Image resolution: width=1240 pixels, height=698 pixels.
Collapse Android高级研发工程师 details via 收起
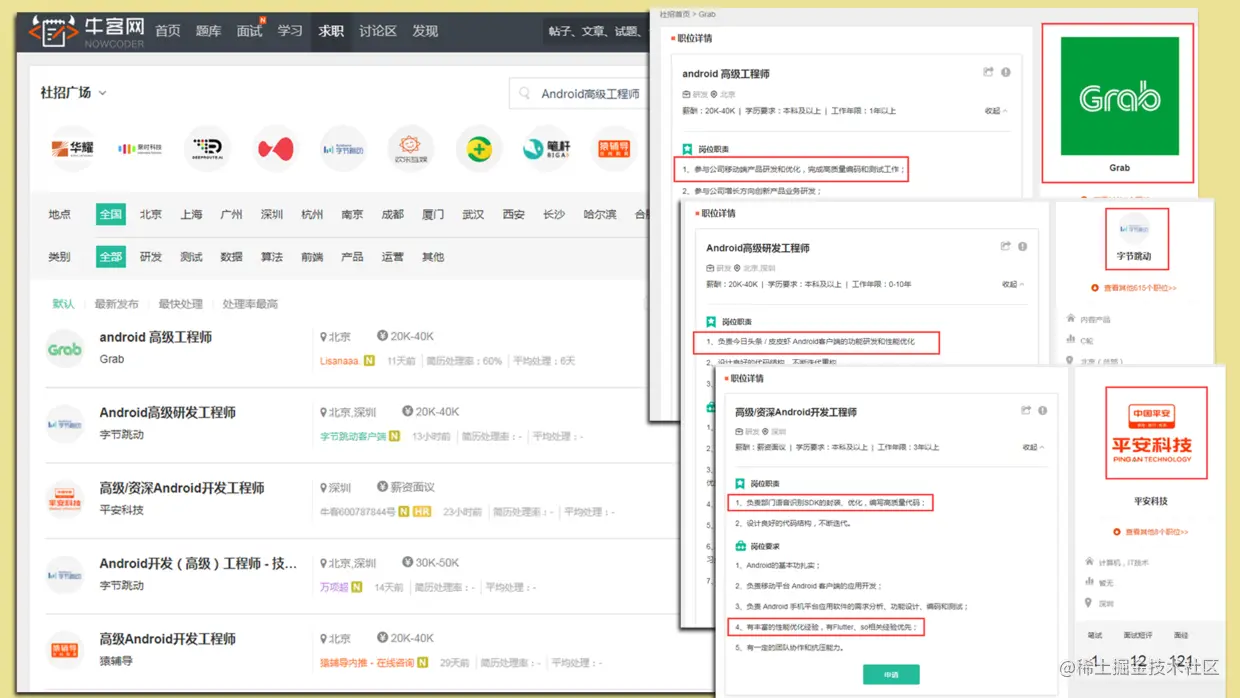pos(1013,284)
